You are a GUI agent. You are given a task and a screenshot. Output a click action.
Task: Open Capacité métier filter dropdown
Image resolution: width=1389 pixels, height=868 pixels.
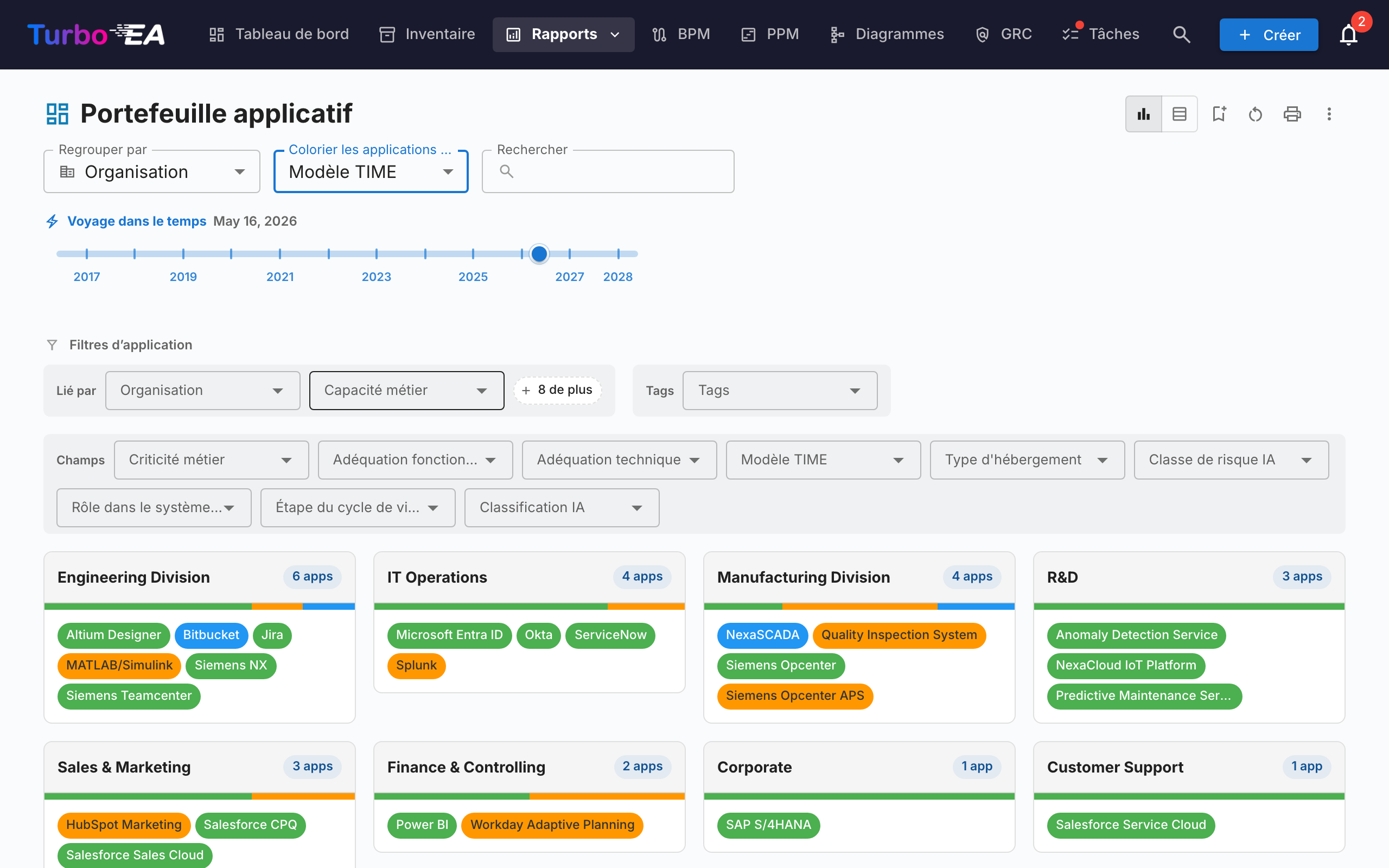tap(406, 391)
